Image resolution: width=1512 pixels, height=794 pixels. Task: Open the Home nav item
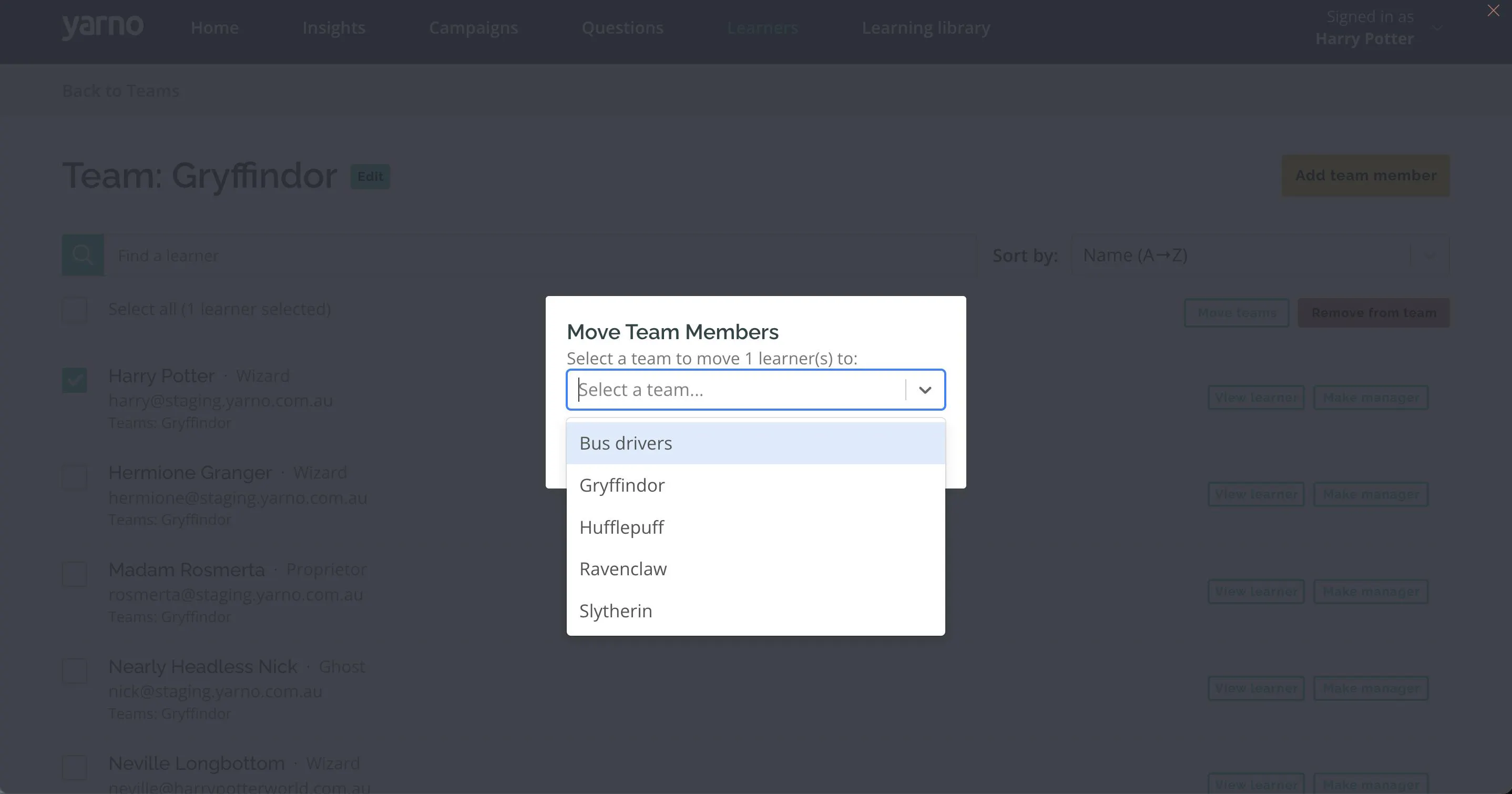pos(214,27)
